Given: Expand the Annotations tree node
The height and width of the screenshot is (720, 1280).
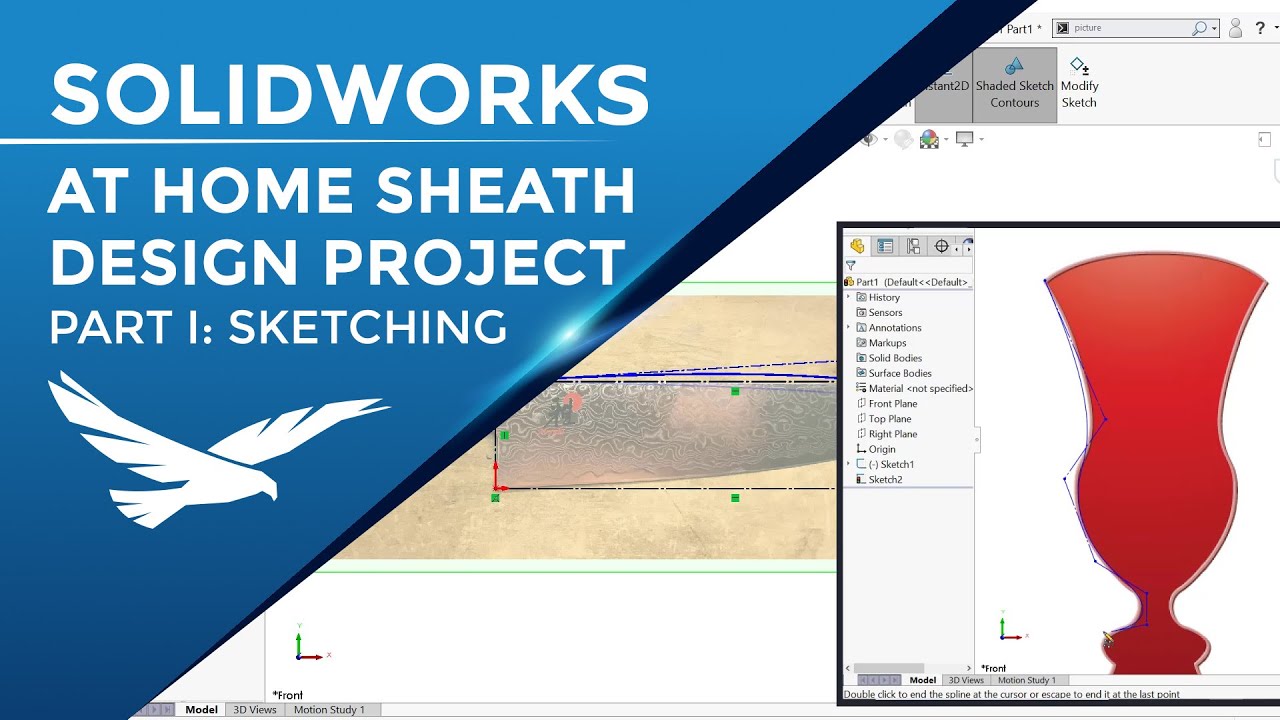Looking at the screenshot, I should tap(849, 327).
